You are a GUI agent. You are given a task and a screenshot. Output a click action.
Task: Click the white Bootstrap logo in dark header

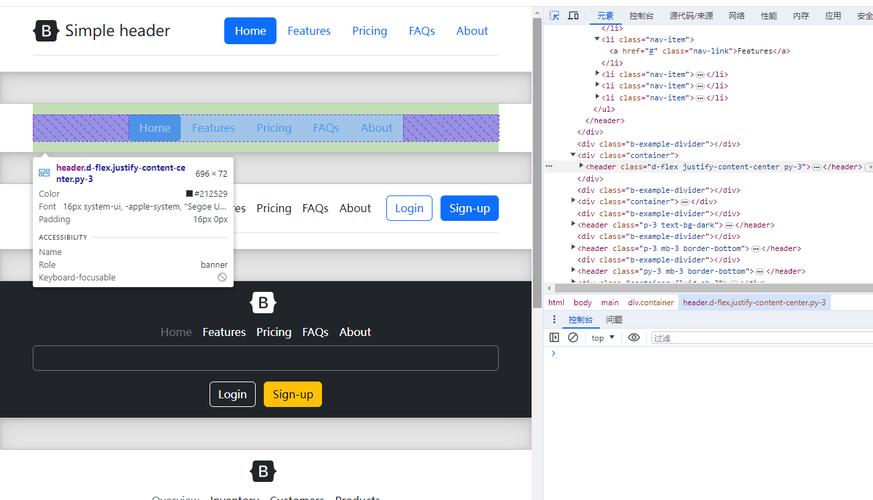click(263, 303)
